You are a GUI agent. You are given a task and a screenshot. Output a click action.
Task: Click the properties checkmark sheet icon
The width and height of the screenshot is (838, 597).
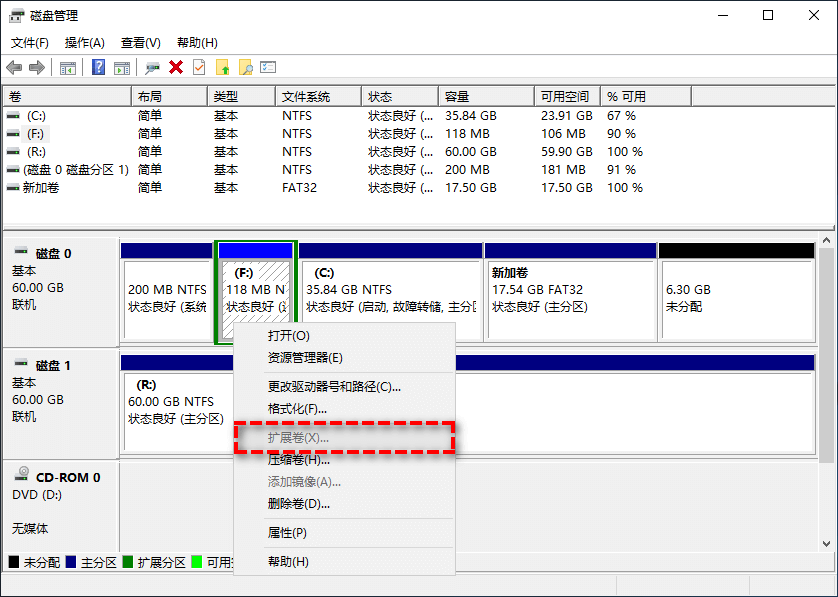[199, 67]
